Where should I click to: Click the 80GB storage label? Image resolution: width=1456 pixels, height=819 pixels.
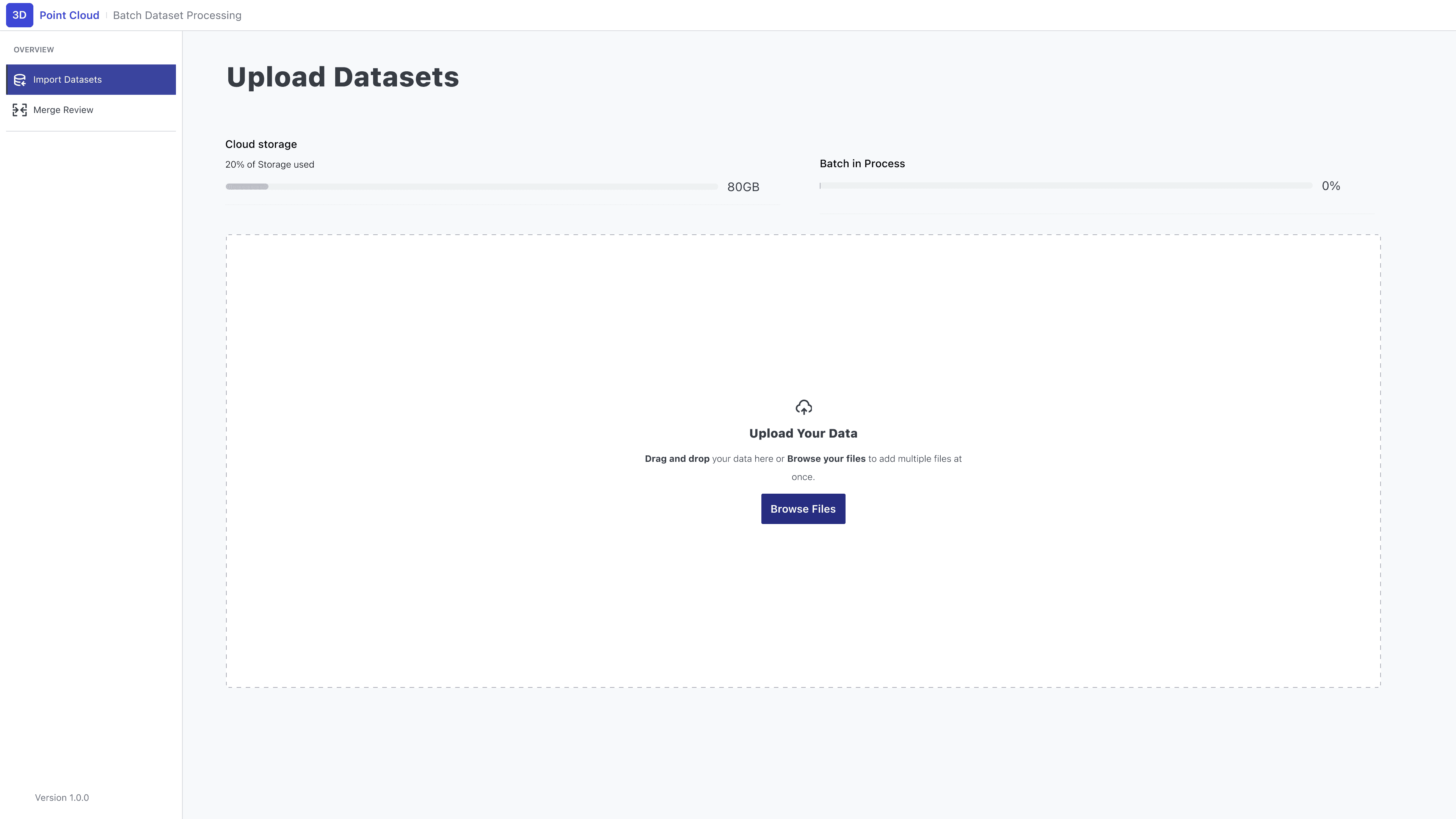point(743,187)
